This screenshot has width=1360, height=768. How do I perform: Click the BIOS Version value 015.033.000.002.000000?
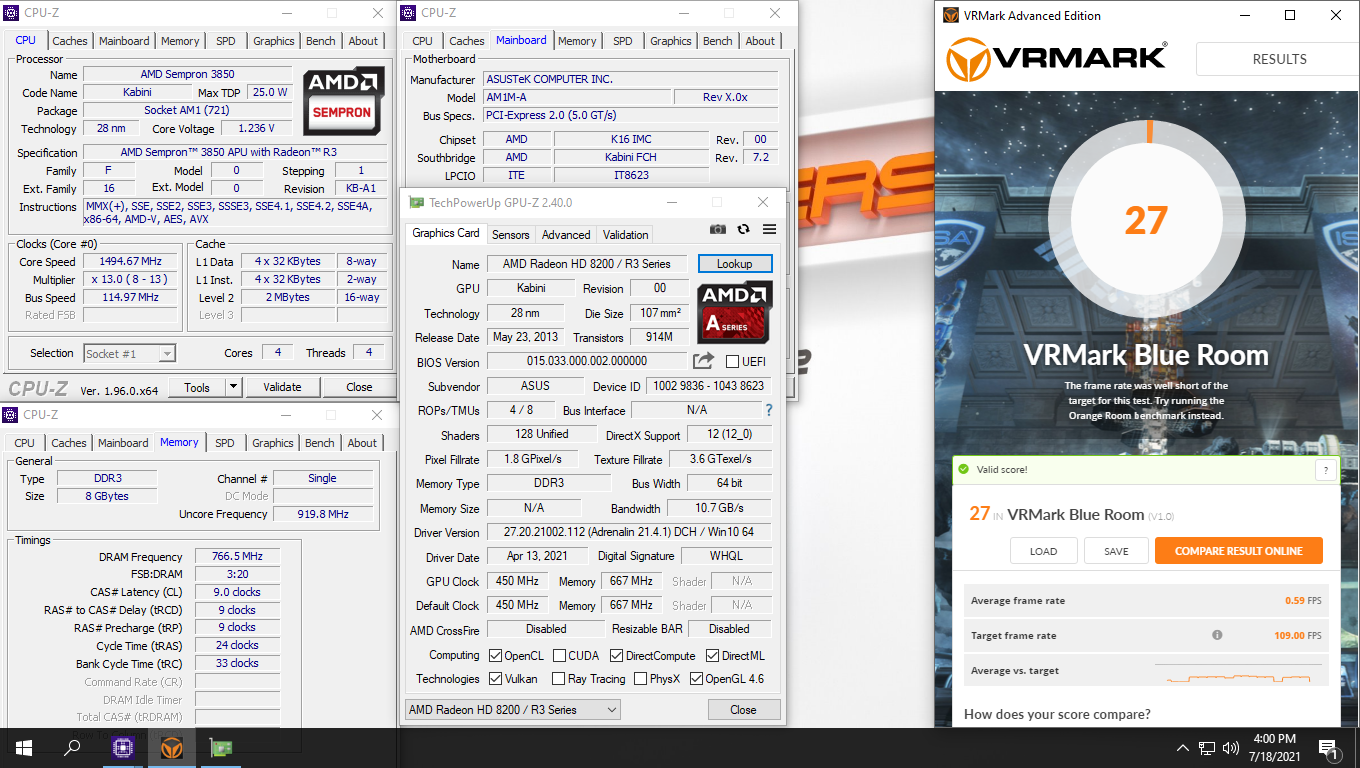587,361
